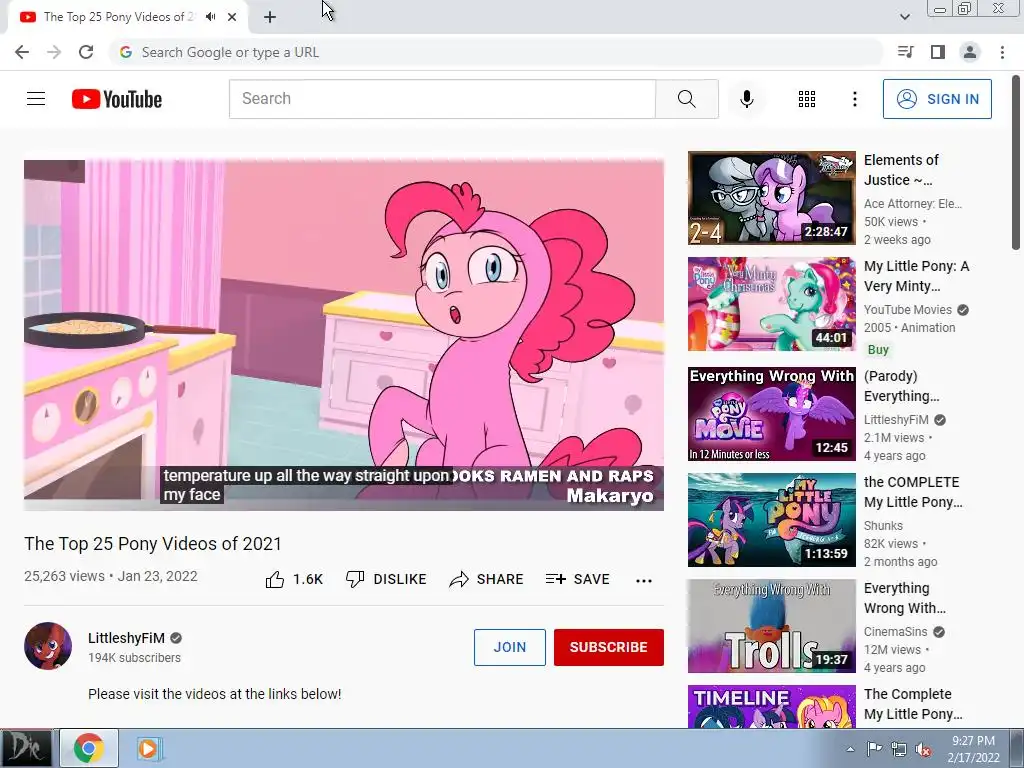Viewport: 1024px width, 768px height.
Task: Click the SIGN IN button
Action: point(936,99)
